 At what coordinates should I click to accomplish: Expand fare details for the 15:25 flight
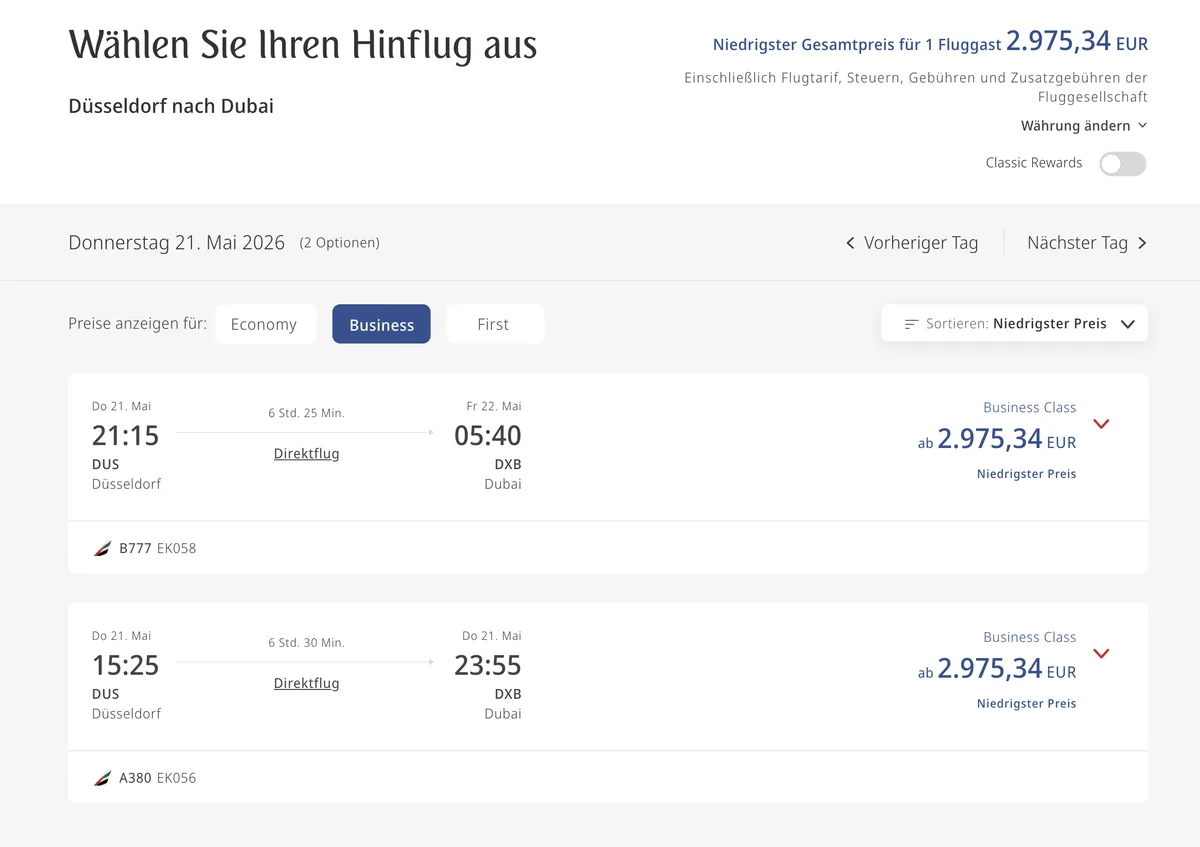coord(1101,654)
